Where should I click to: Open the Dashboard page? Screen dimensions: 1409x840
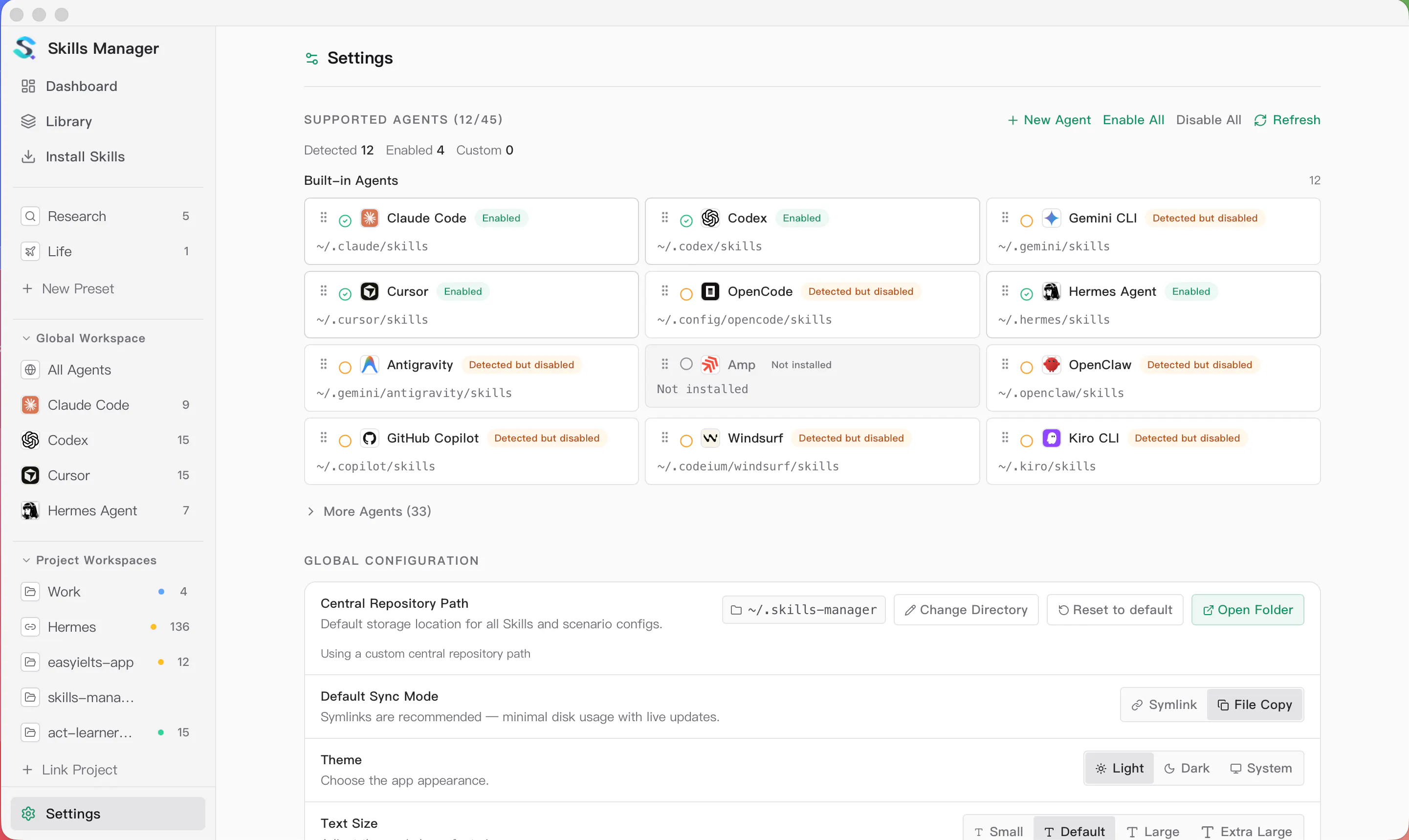[108, 86]
